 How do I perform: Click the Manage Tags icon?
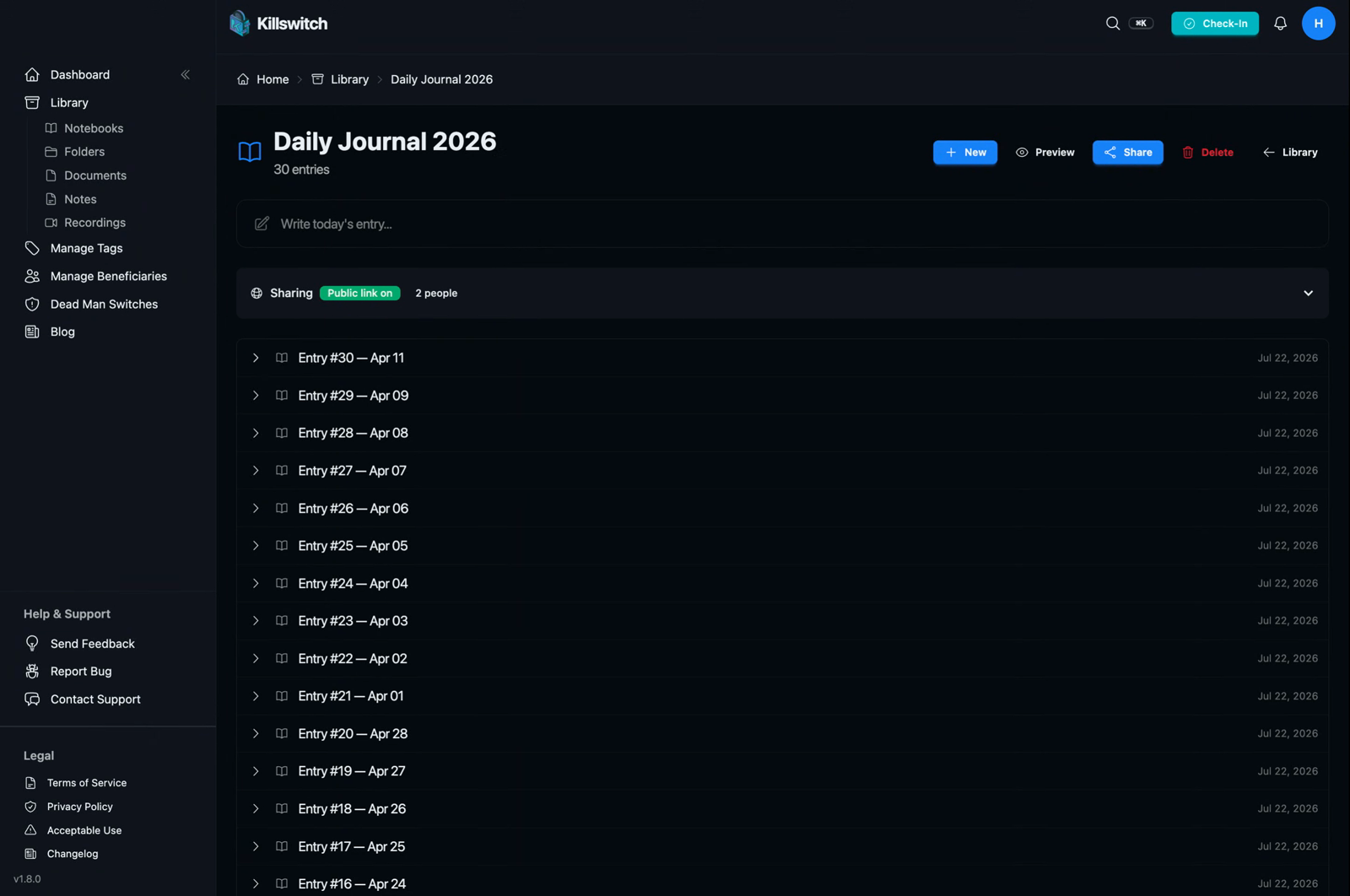pos(32,248)
